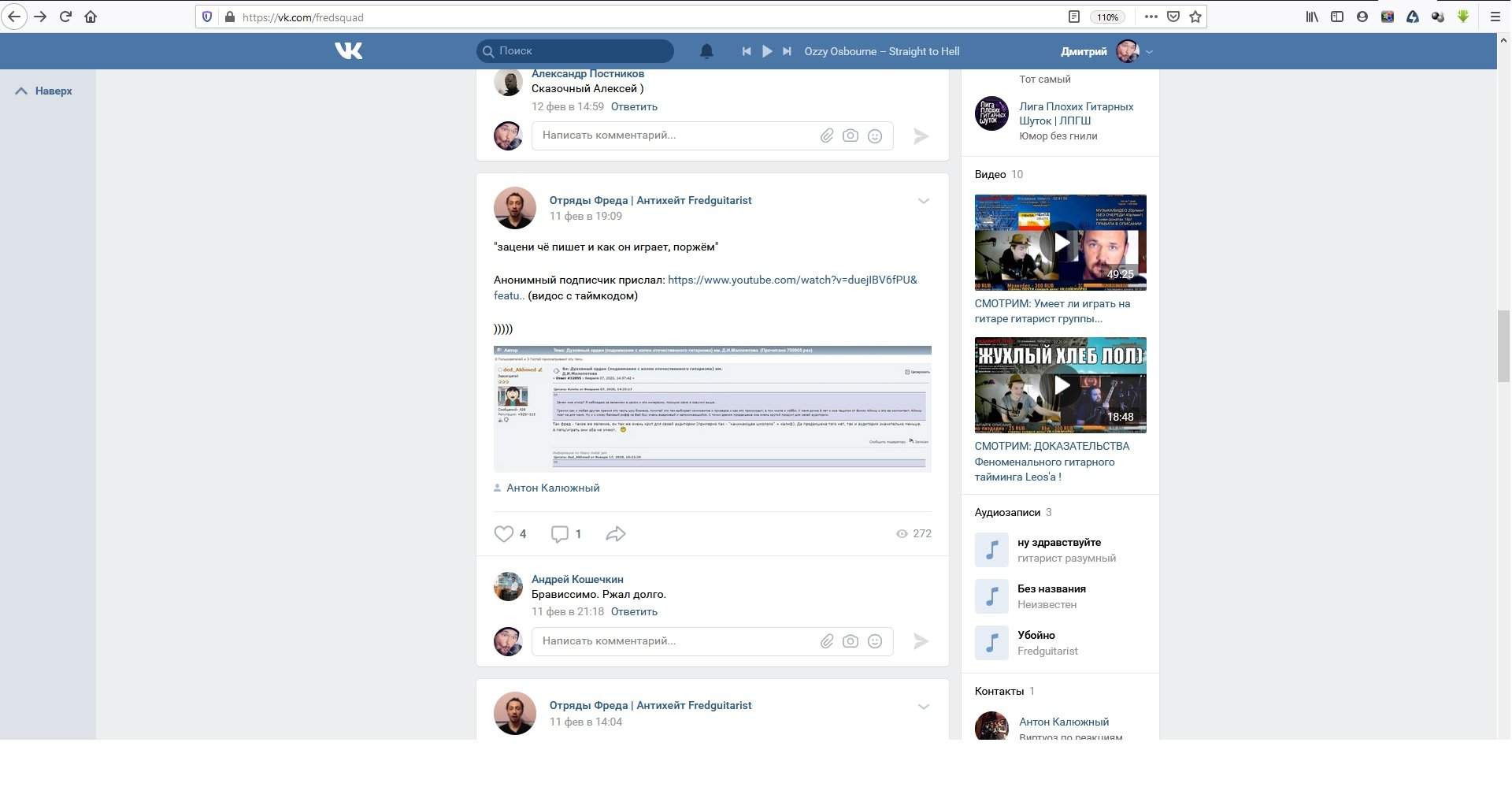
Task: Click the VK logo in header
Action: [x=348, y=51]
